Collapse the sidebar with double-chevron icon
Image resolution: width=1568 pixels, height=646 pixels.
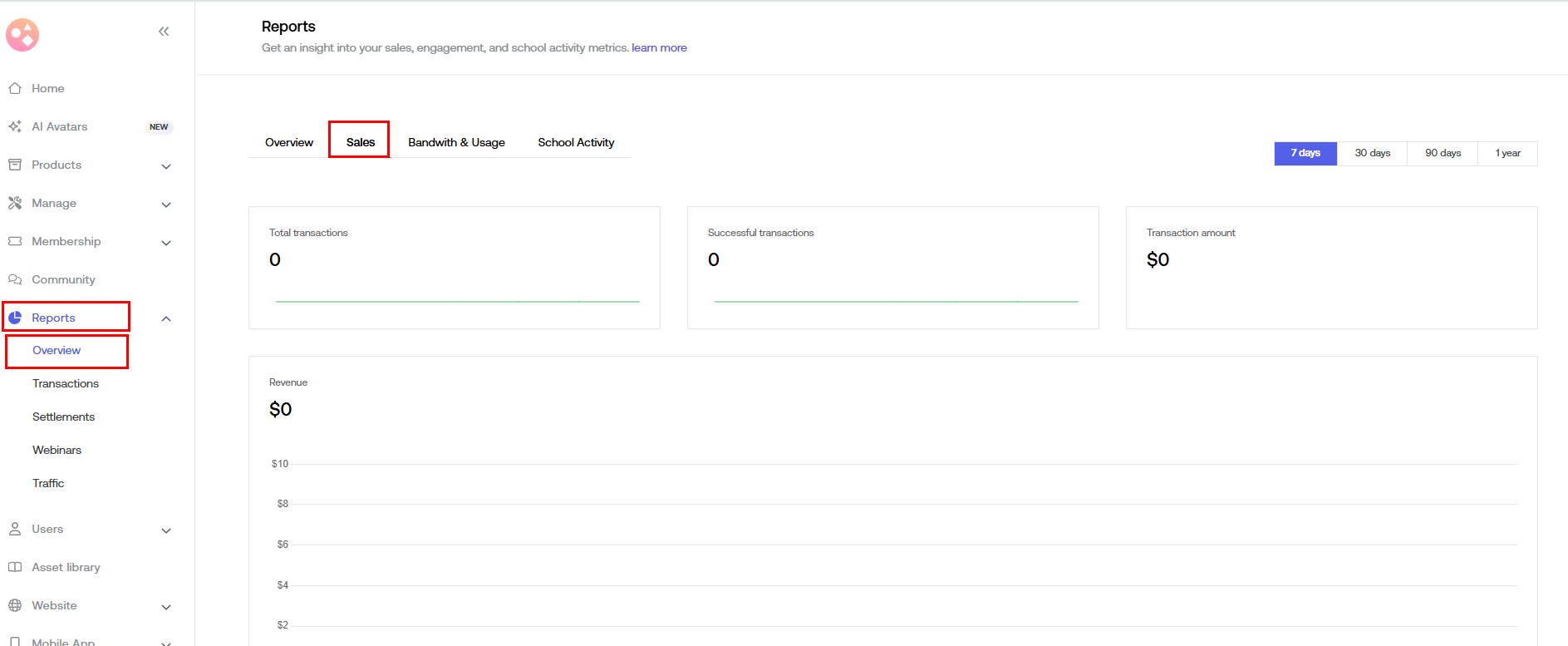coord(164,32)
